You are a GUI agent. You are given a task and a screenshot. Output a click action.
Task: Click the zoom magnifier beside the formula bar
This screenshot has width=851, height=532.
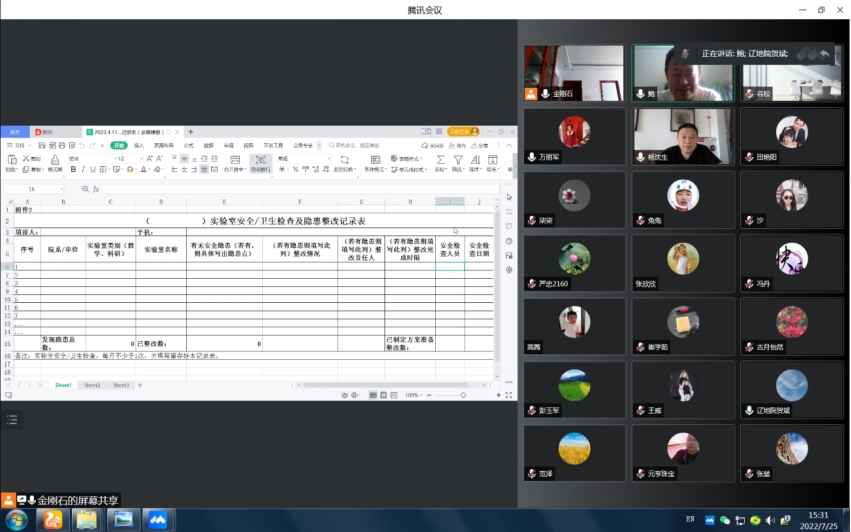85,189
